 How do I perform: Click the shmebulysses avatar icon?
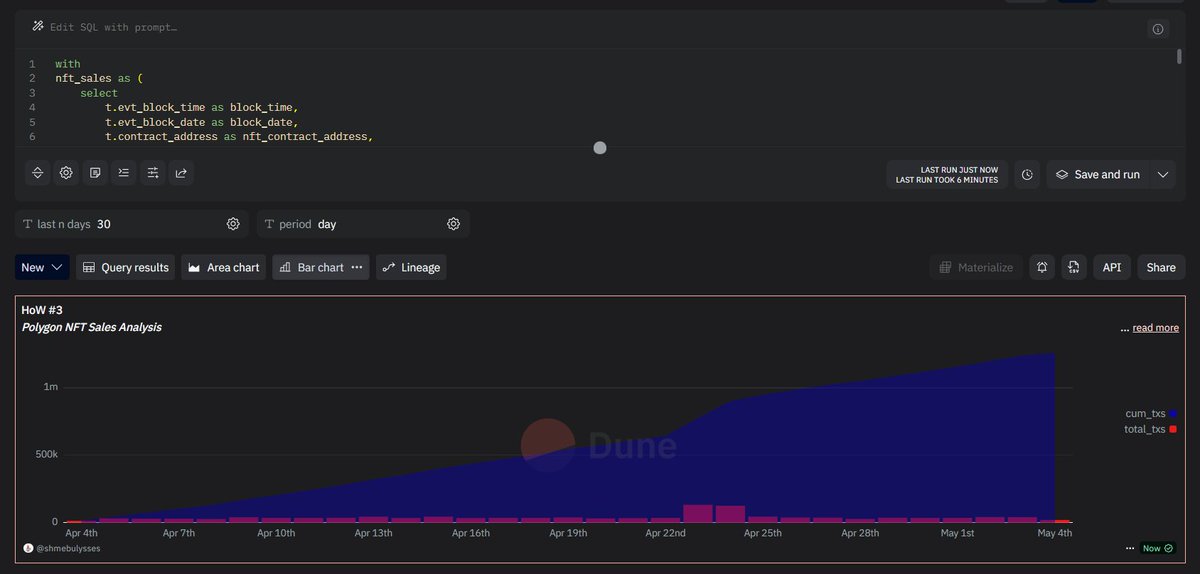click(x=28, y=548)
